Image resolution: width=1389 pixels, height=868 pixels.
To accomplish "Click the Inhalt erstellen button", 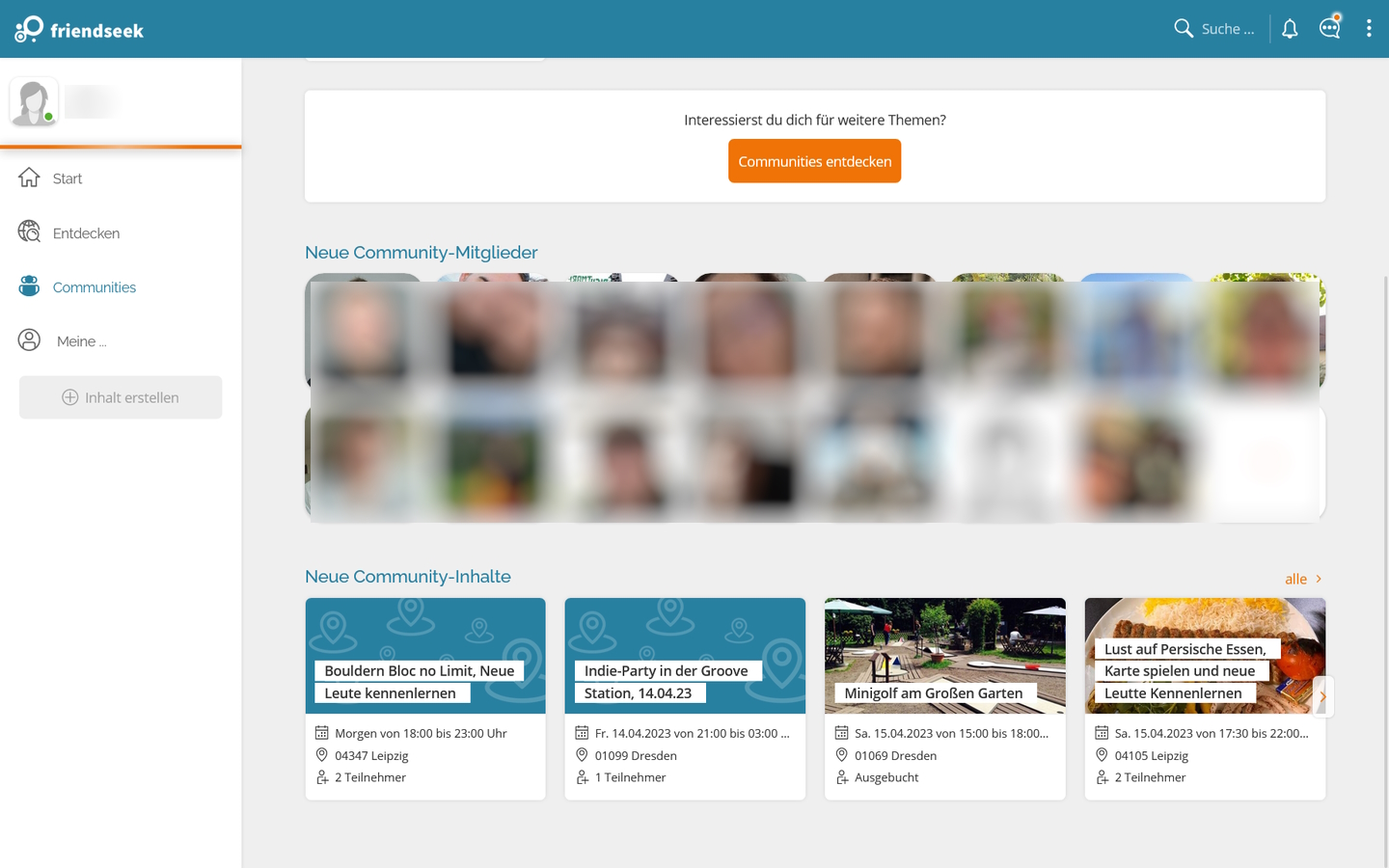I will click(120, 396).
